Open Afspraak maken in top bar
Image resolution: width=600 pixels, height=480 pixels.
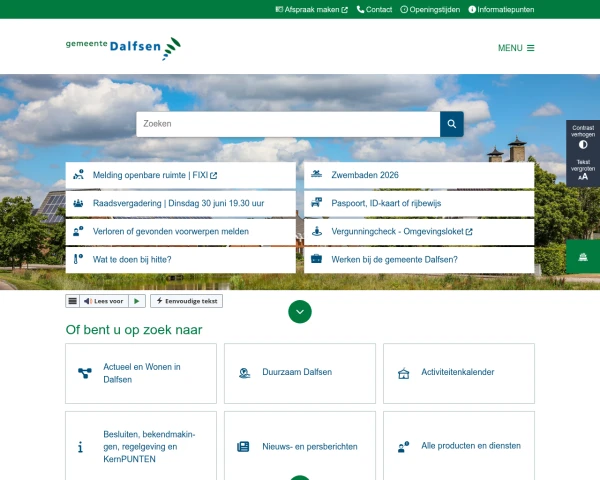(x=311, y=10)
